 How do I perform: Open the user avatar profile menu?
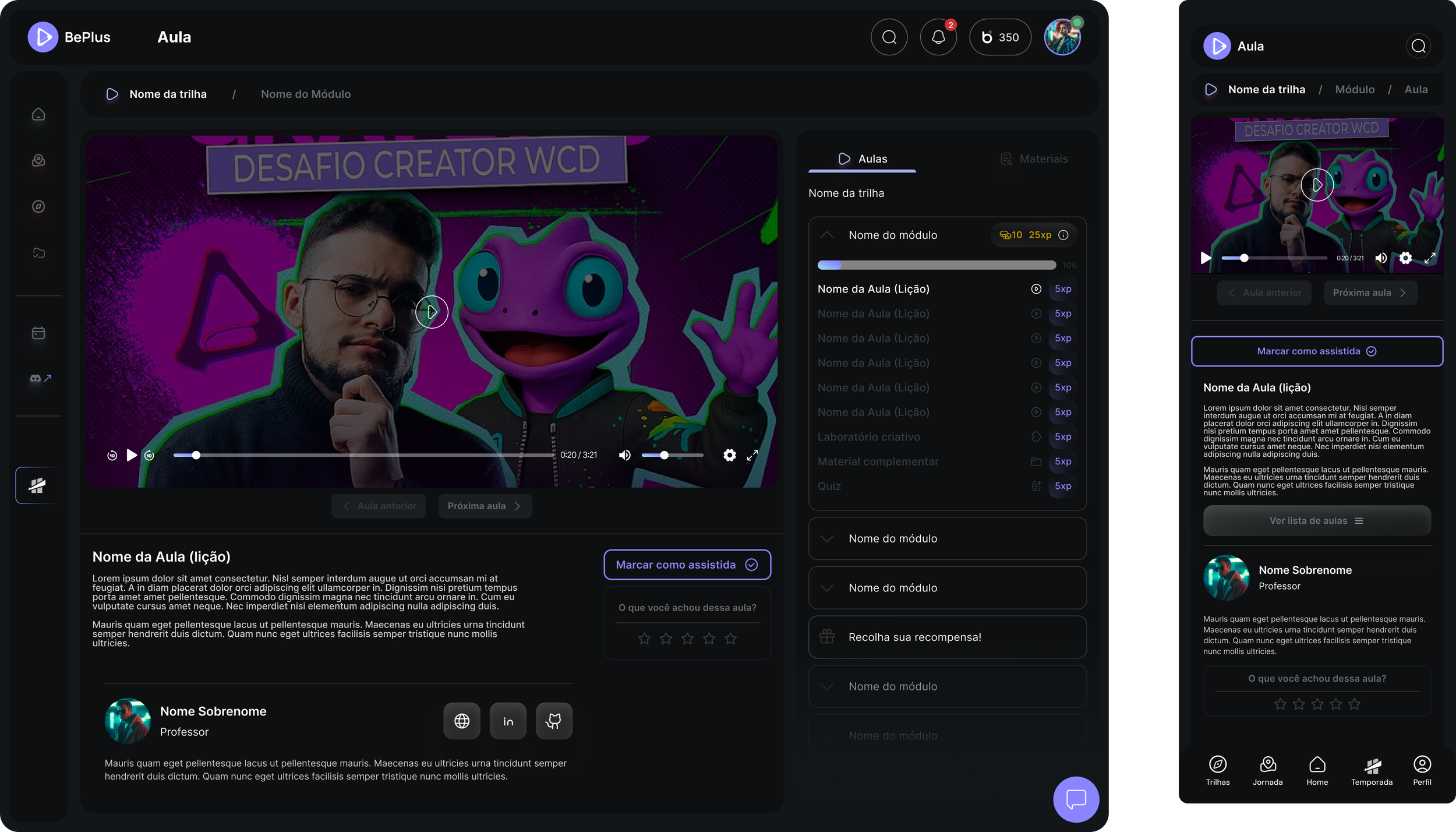click(1062, 37)
